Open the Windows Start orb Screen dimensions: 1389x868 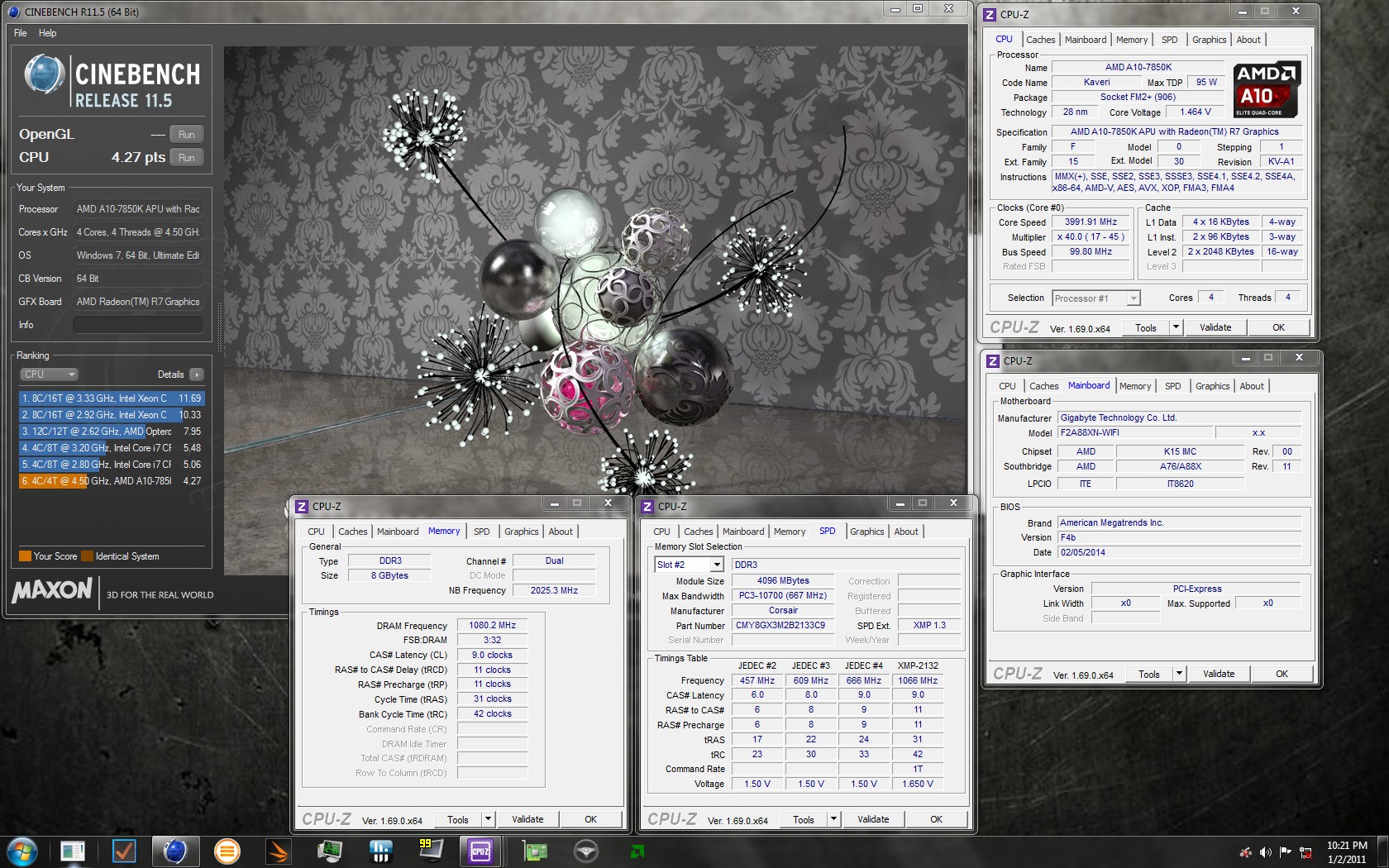click(x=22, y=851)
